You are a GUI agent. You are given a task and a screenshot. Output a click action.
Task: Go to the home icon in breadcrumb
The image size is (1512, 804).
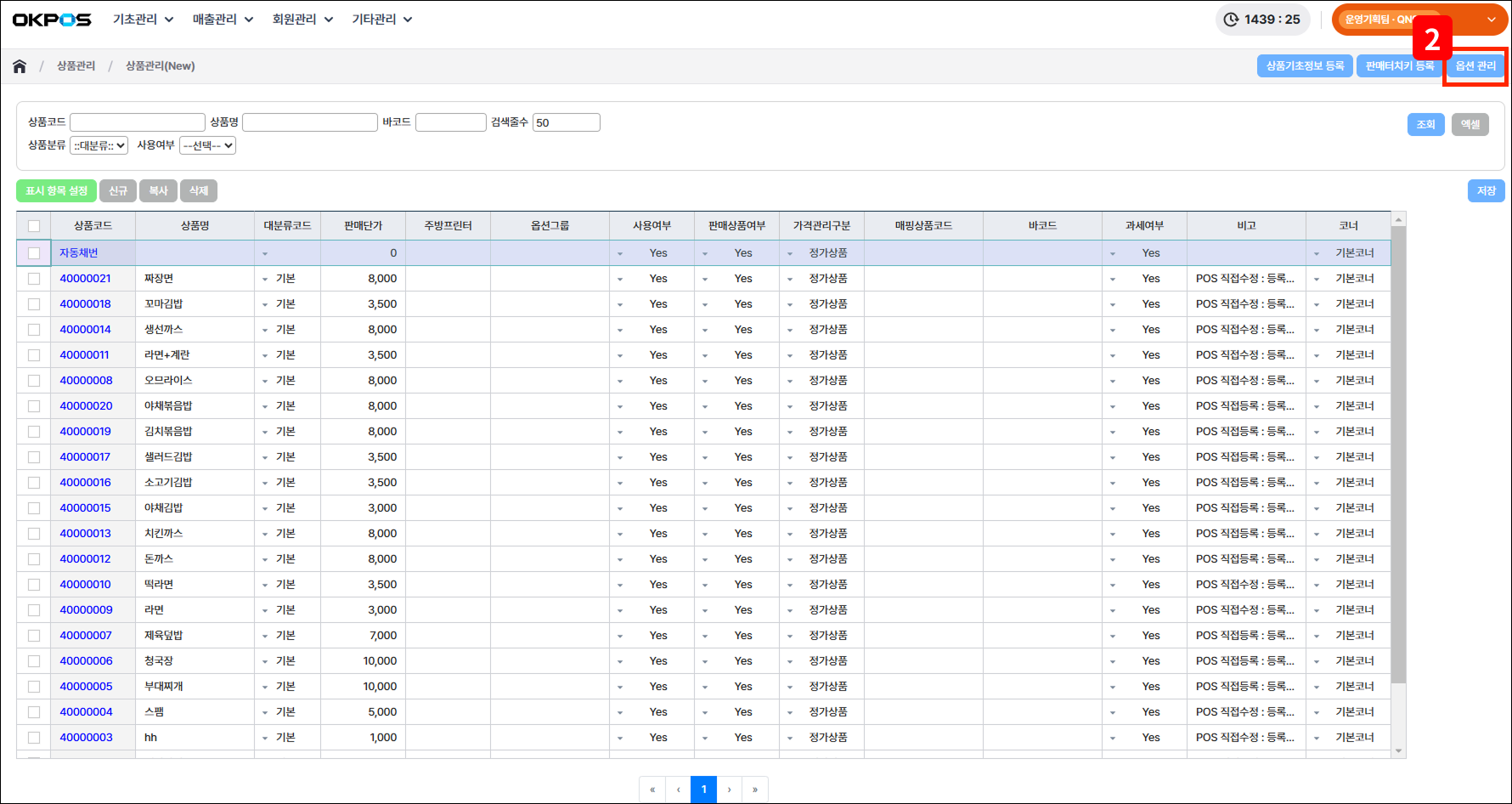[20, 66]
